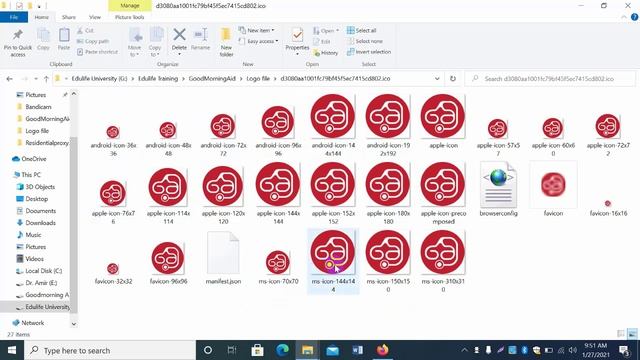Switch to the Picture Tools tab
This screenshot has height=360, width=640.
[129, 17]
